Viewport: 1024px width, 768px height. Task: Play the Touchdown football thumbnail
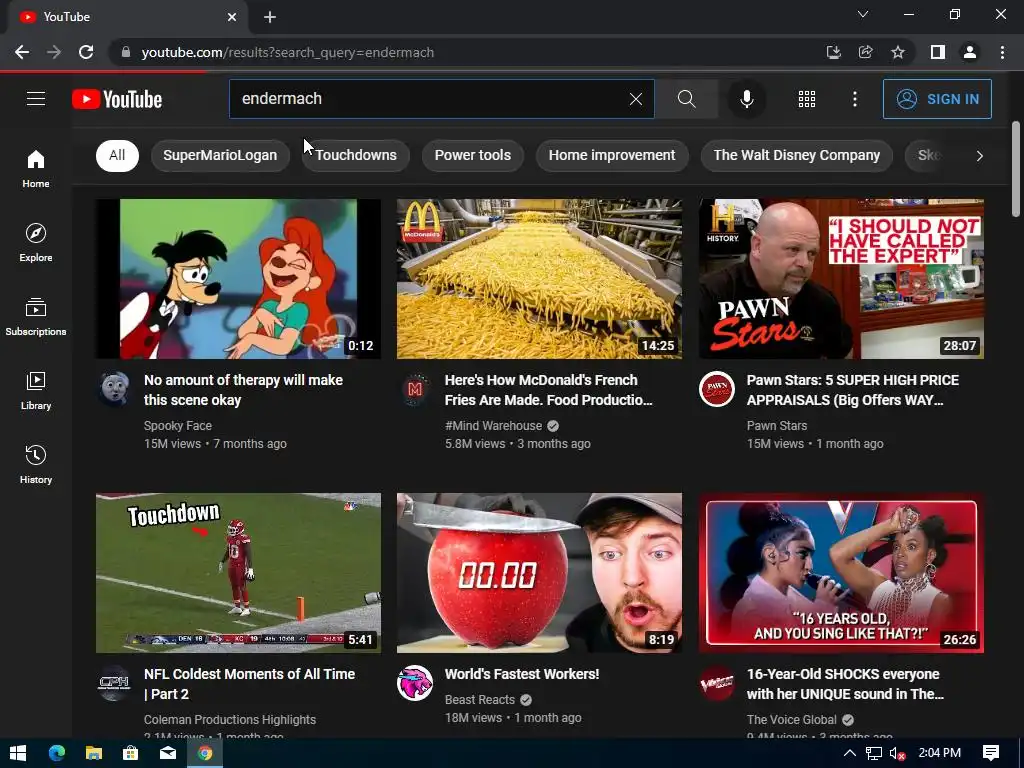point(238,573)
